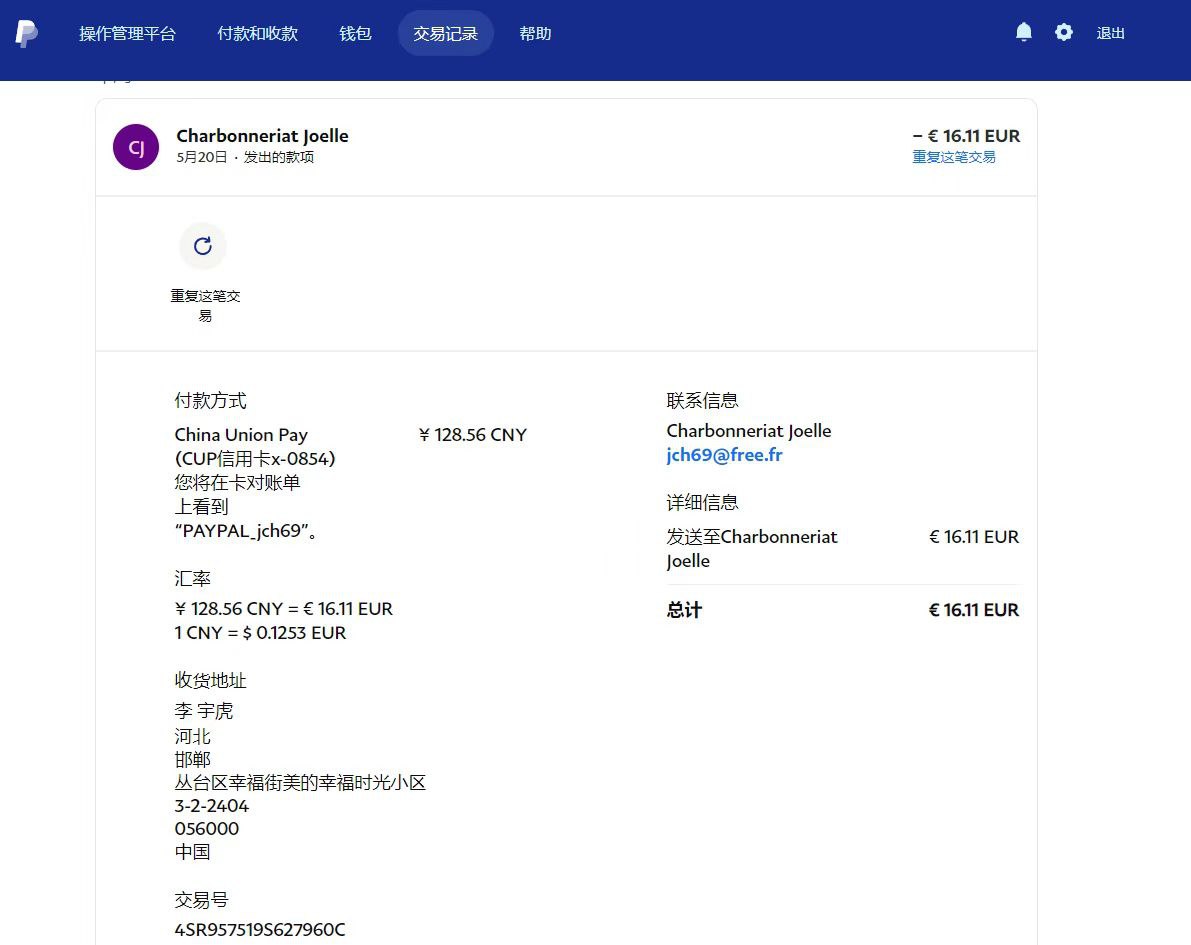Click 退出 to log out
The image size is (1191, 945).
(1110, 33)
